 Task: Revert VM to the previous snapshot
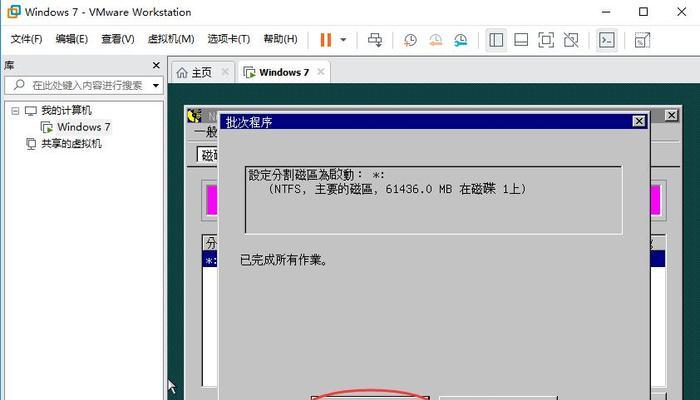point(436,40)
